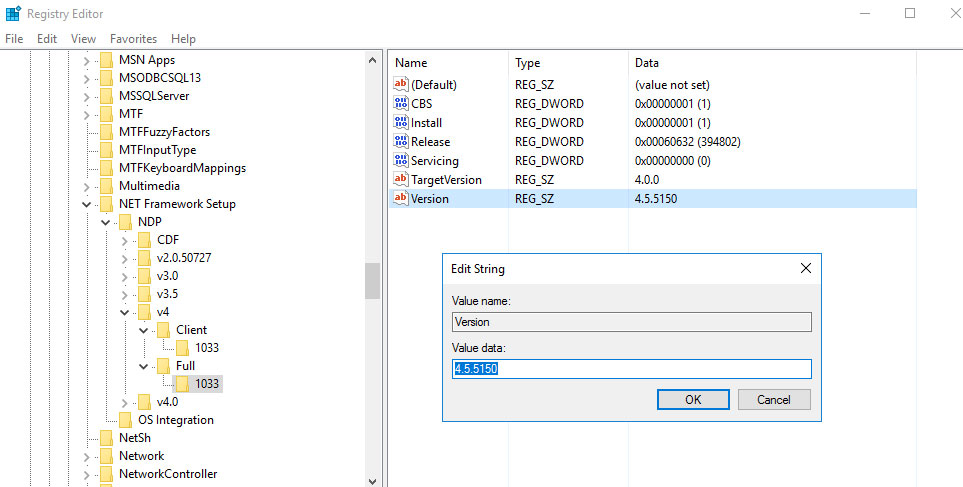
Task: Click the data value 0x00060632 (394802)
Action: click(687, 141)
